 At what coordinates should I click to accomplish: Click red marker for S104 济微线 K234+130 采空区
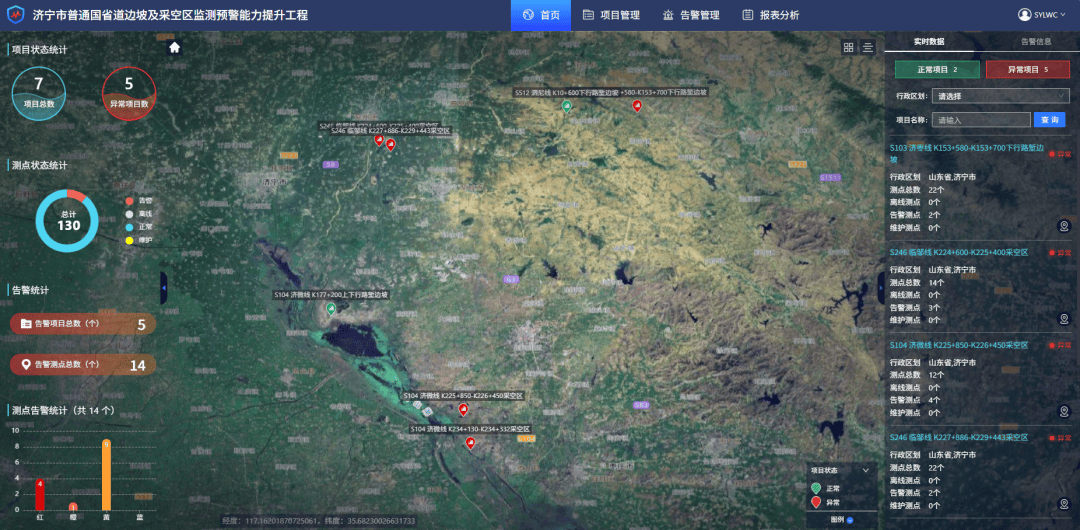(x=470, y=442)
